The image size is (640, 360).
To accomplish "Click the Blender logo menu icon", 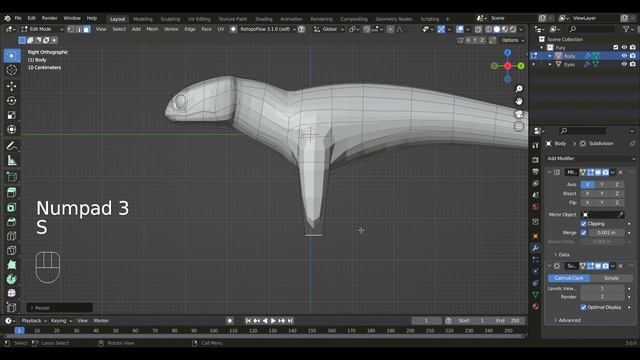I will click(x=7, y=18).
